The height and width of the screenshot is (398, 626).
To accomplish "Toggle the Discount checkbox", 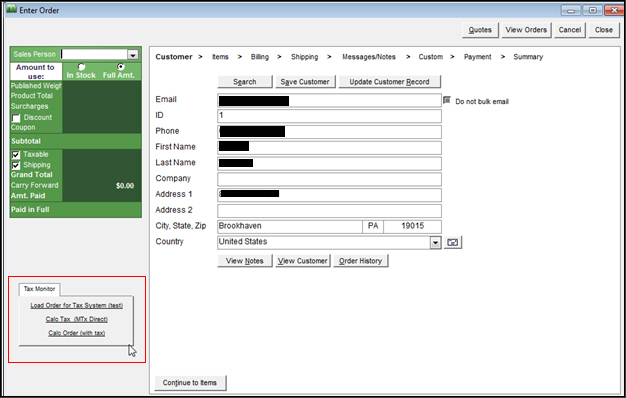I will click(x=16, y=118).
